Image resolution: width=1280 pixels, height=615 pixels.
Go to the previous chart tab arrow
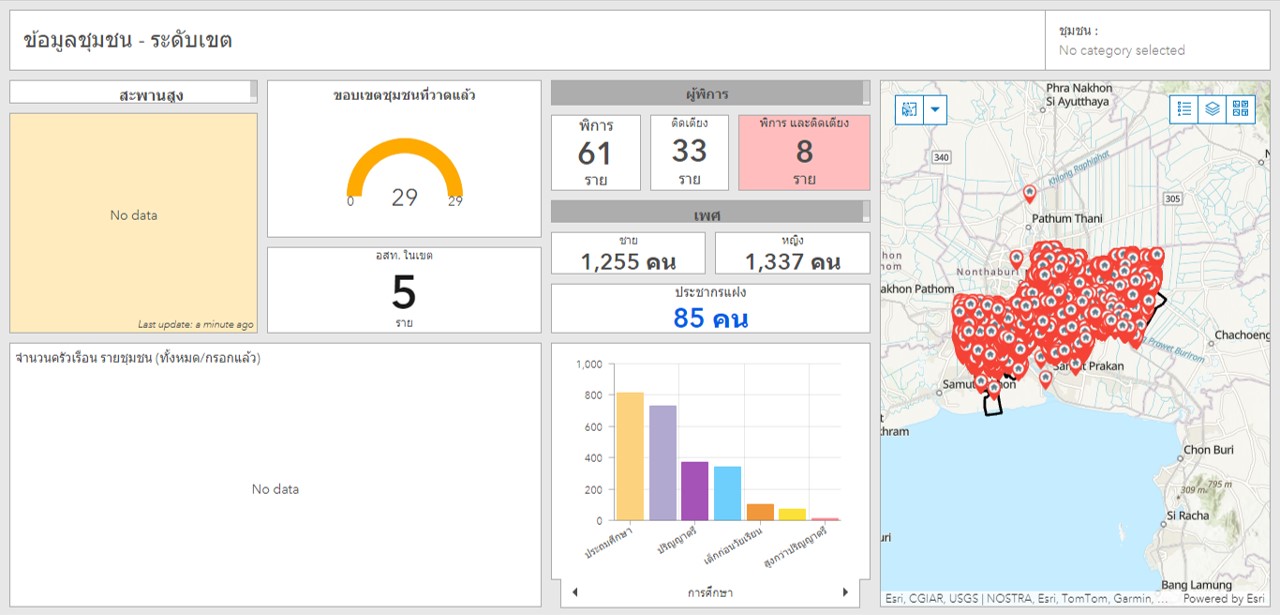pos(574,592)
